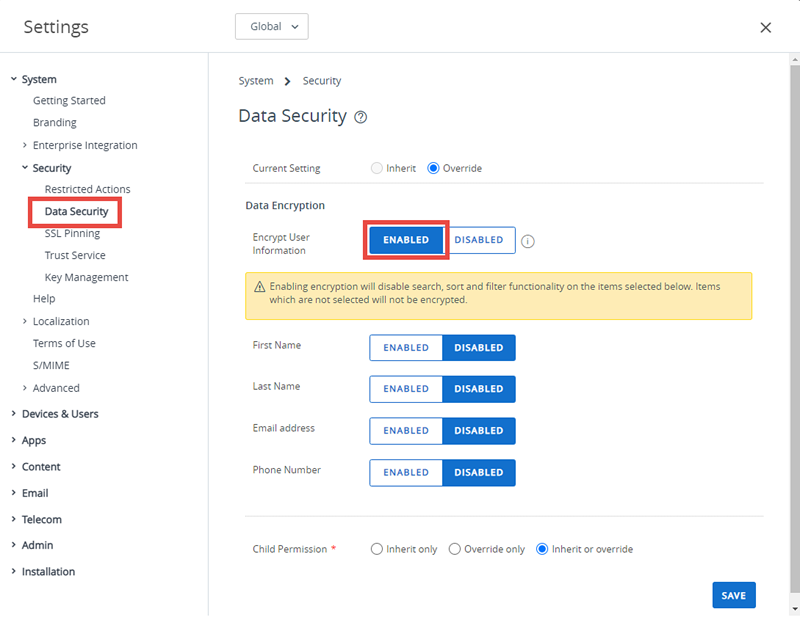Select the Override radio button
Image resolution: width=800 pixels, height=620 pixels.
(433, 168)
